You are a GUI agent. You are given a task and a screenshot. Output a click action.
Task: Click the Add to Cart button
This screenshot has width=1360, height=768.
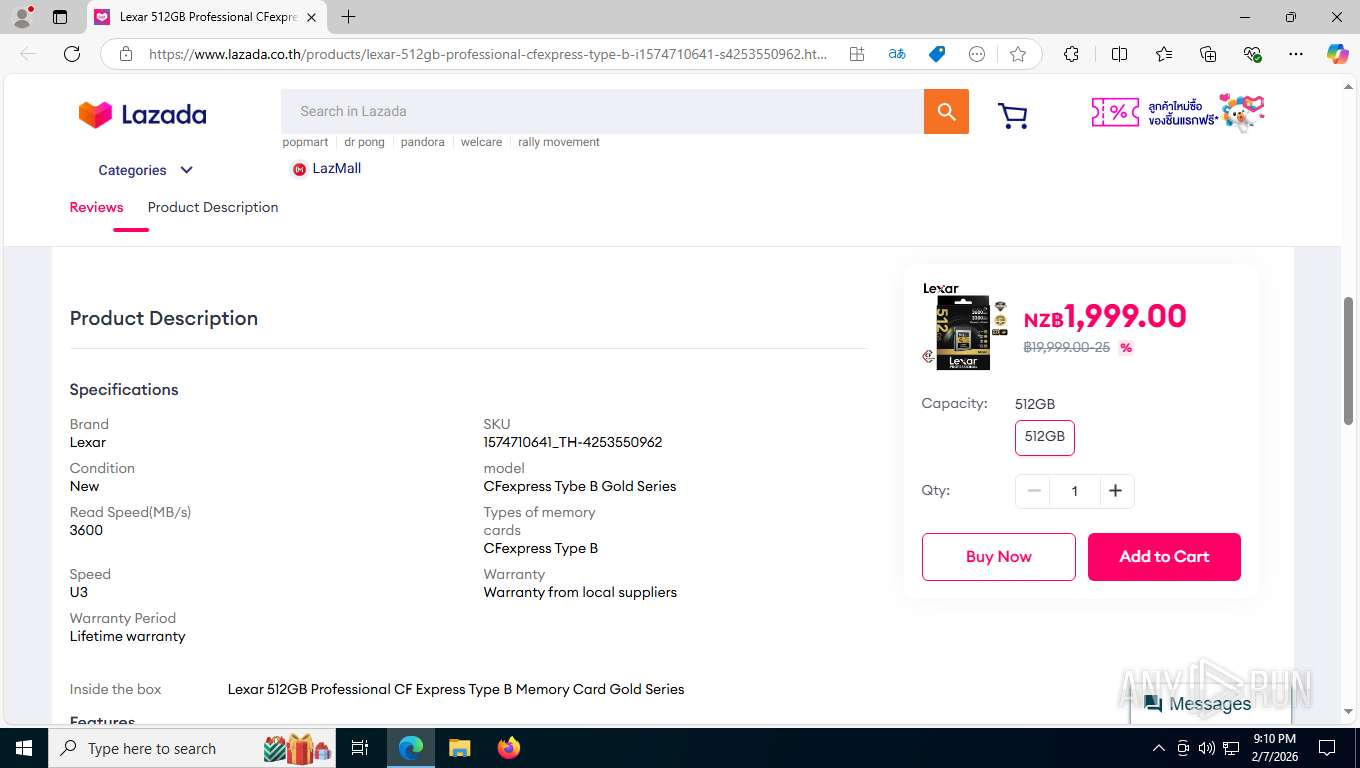pos(1164,557)
